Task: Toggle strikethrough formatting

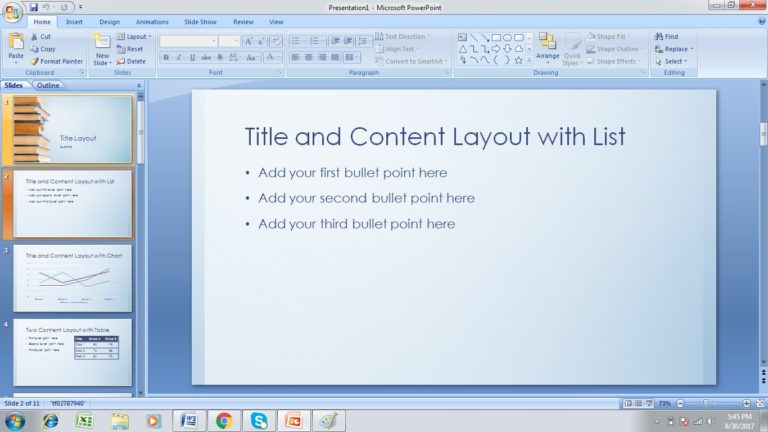Action: (206, 57)
